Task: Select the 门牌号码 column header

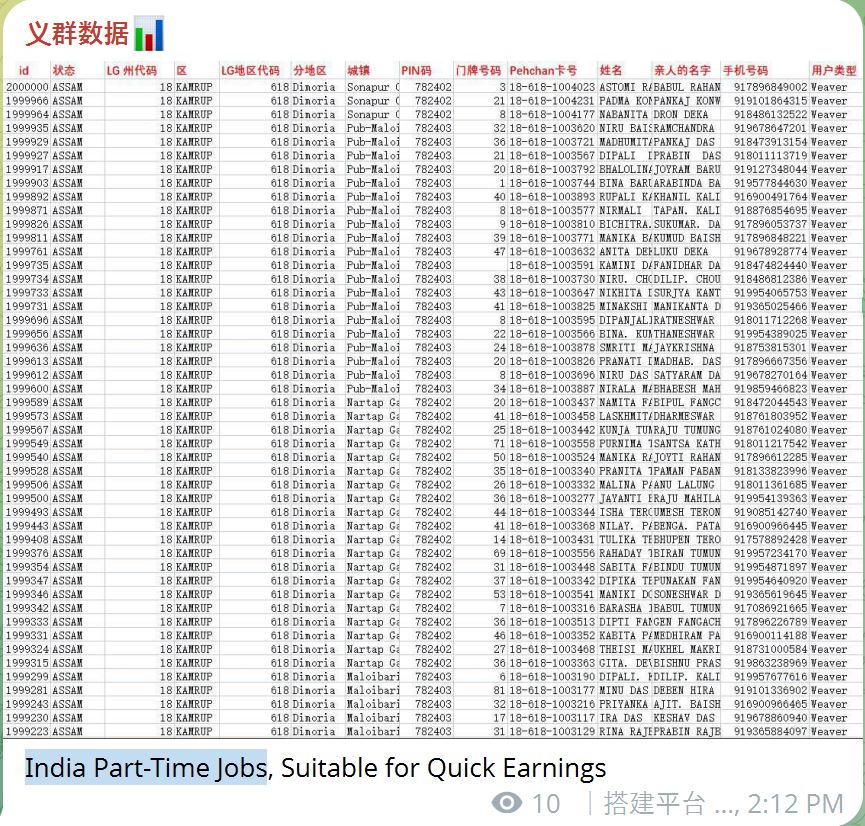Action: (478, 71)
